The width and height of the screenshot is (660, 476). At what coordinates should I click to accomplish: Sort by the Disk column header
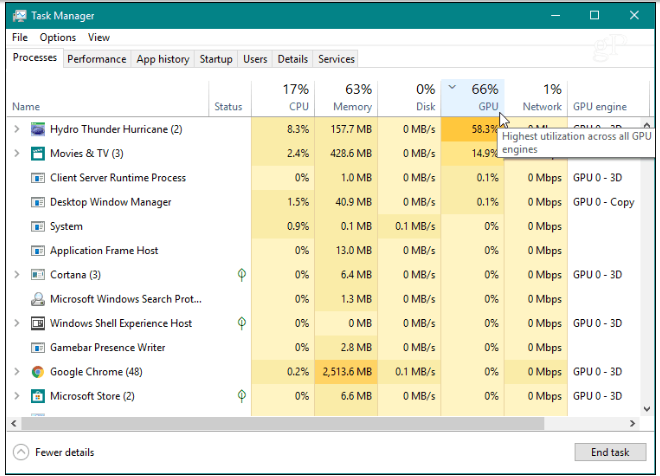(409, 98)
